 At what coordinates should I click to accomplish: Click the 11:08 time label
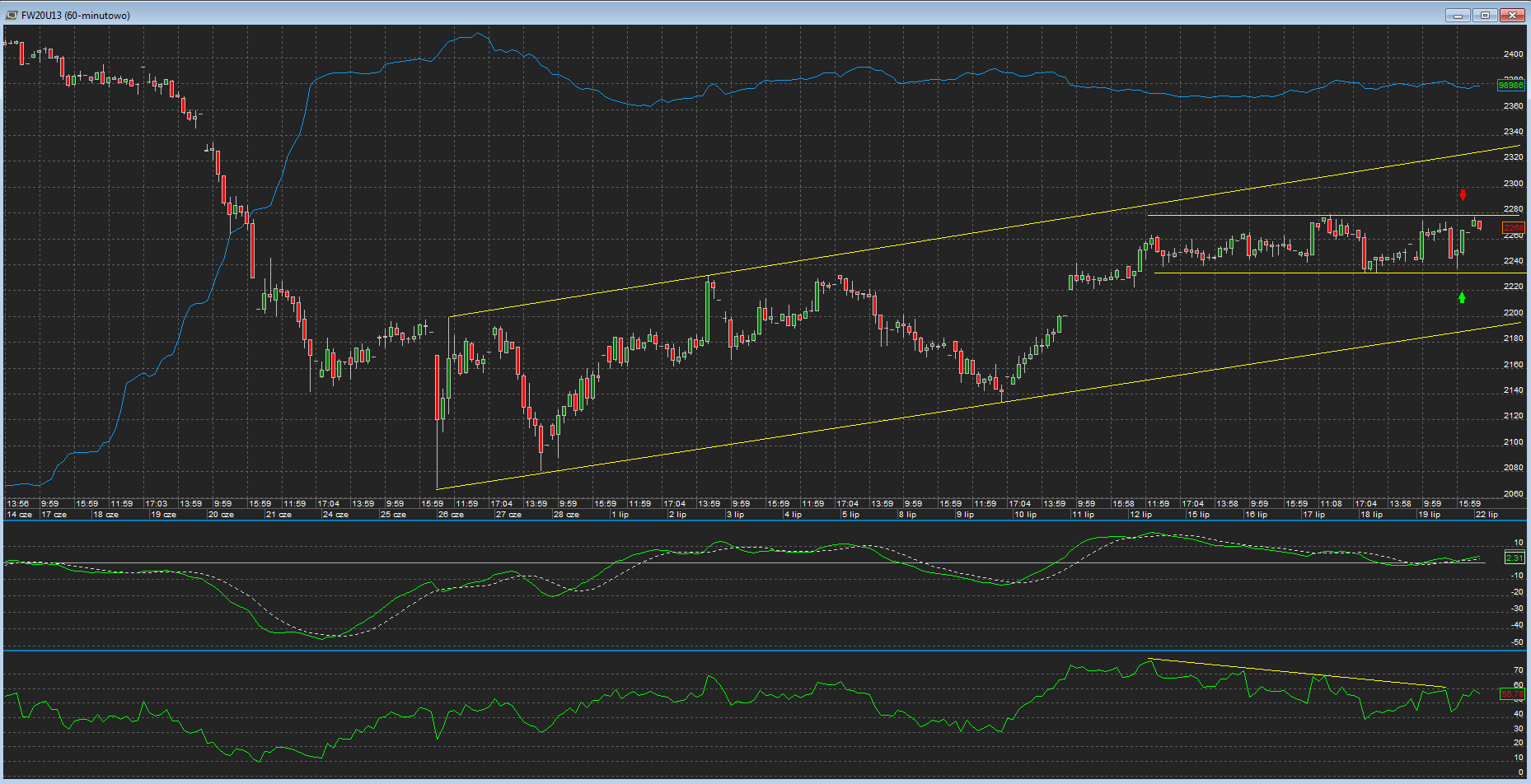pyautogui.click(x=1331, y=503)
